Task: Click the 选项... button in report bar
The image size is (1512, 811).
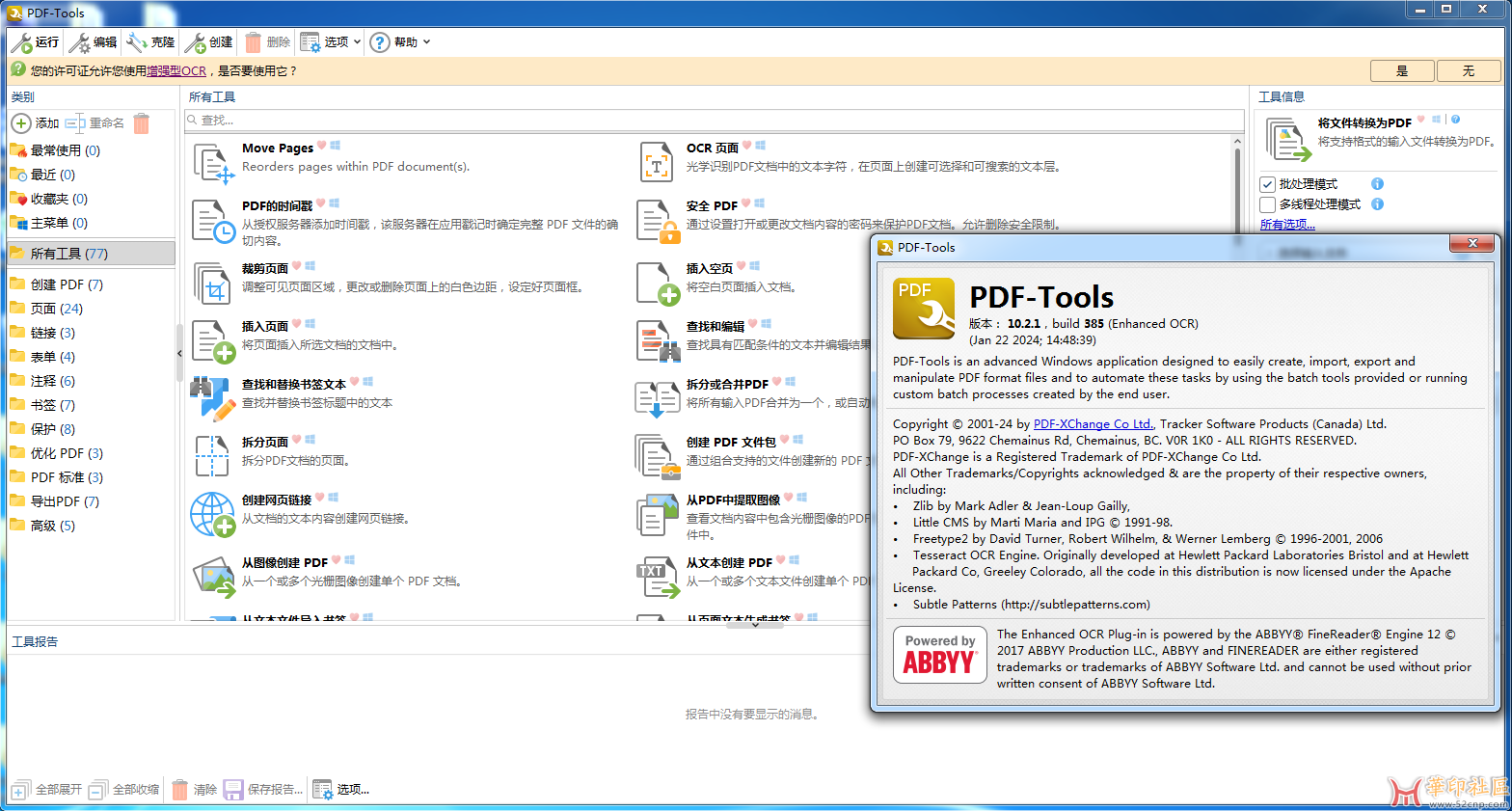Action: (341, 790)
